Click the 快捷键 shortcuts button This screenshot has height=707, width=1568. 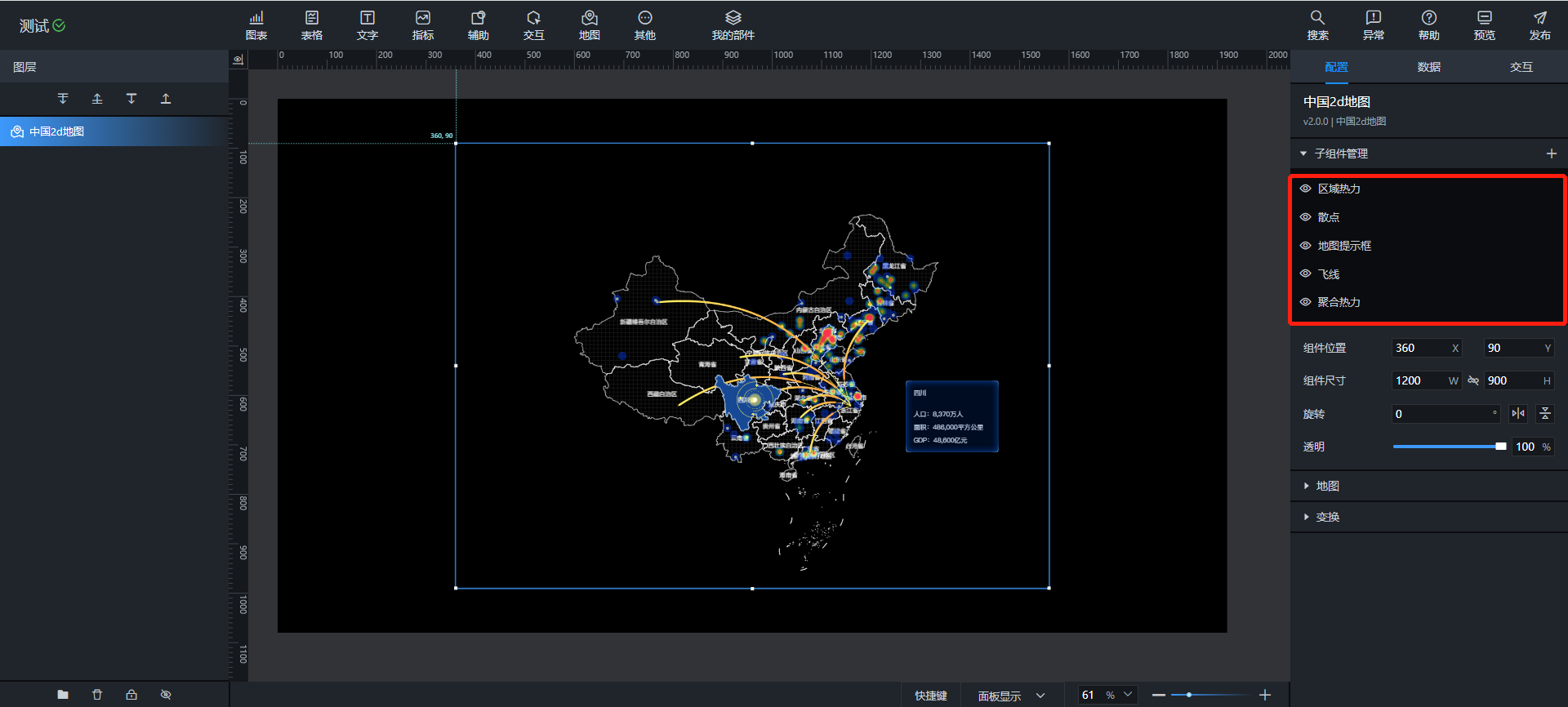tap(930, 696)
